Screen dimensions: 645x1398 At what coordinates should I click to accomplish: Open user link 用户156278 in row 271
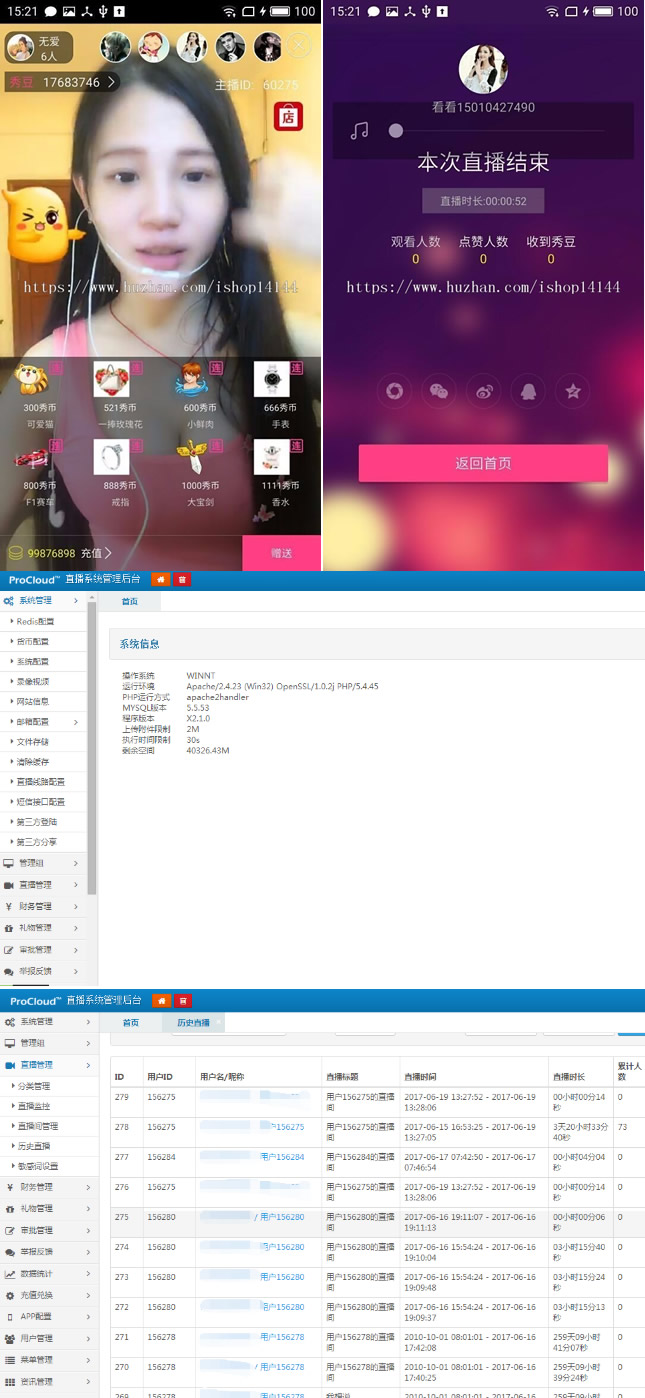282,1337
